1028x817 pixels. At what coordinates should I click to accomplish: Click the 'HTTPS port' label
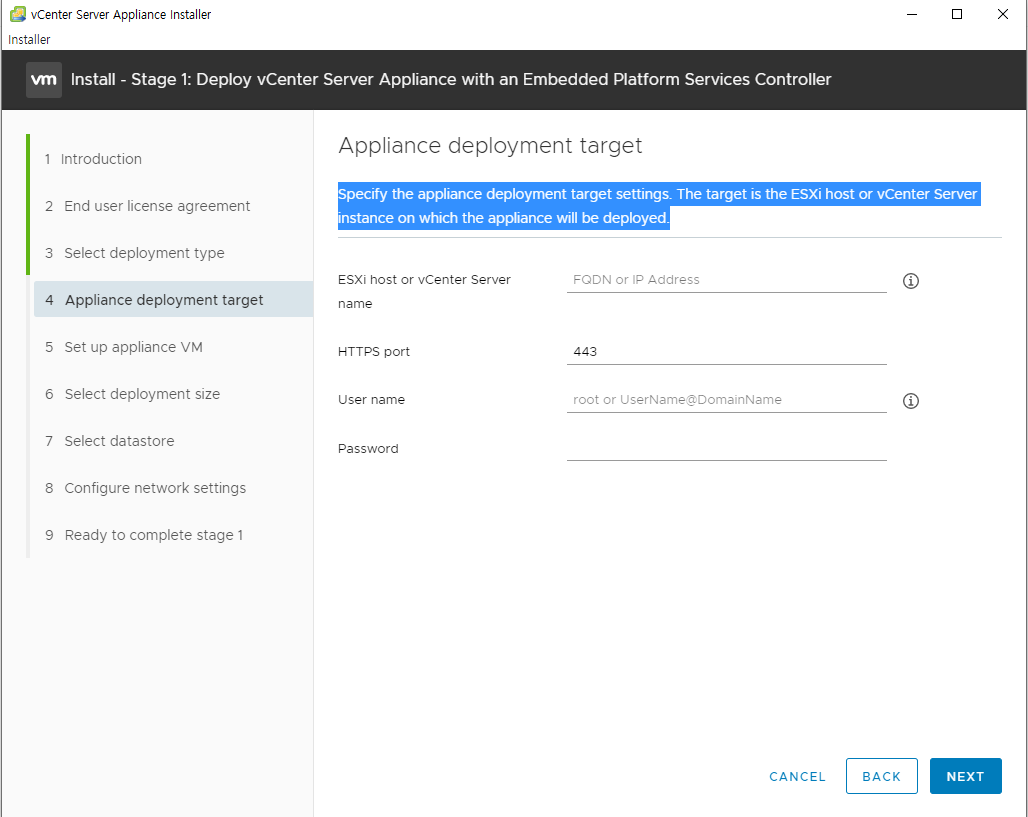pos(374,351)
